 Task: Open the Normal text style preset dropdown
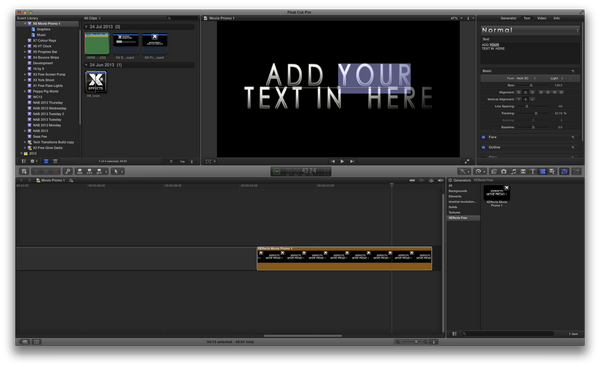tap(530, 30)
